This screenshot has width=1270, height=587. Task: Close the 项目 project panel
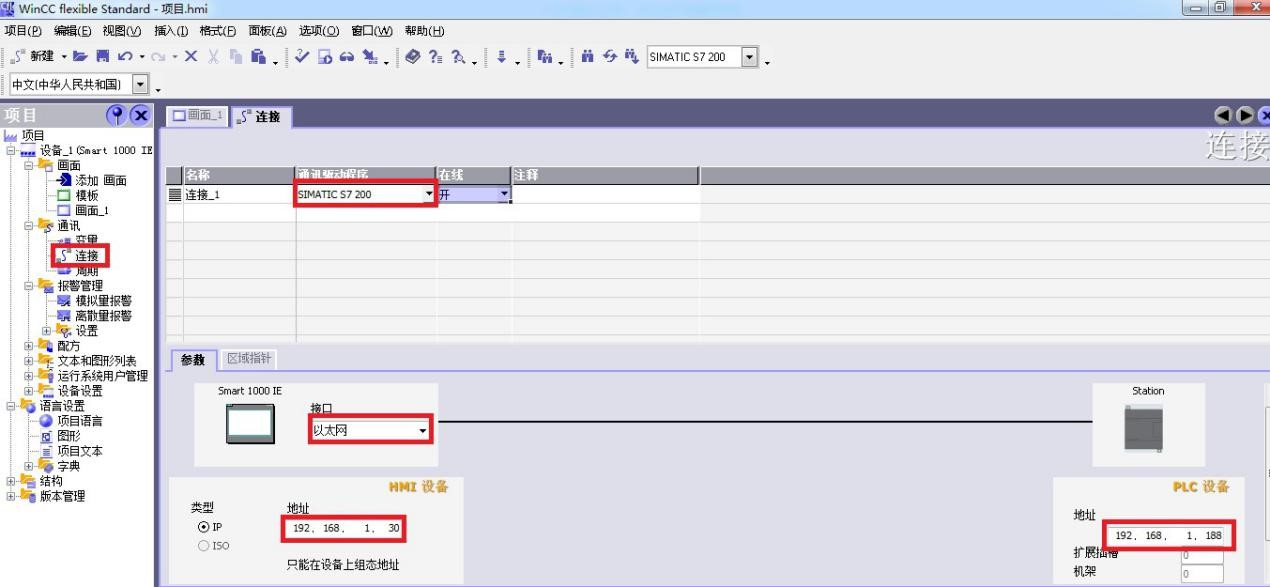[x=139, y=116]
